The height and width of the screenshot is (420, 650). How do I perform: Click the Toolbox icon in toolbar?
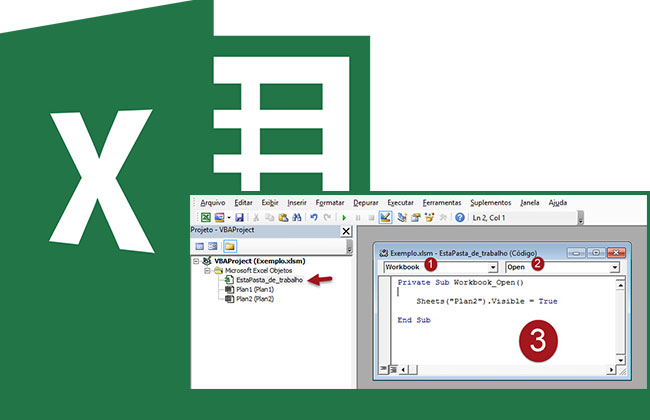443,217
